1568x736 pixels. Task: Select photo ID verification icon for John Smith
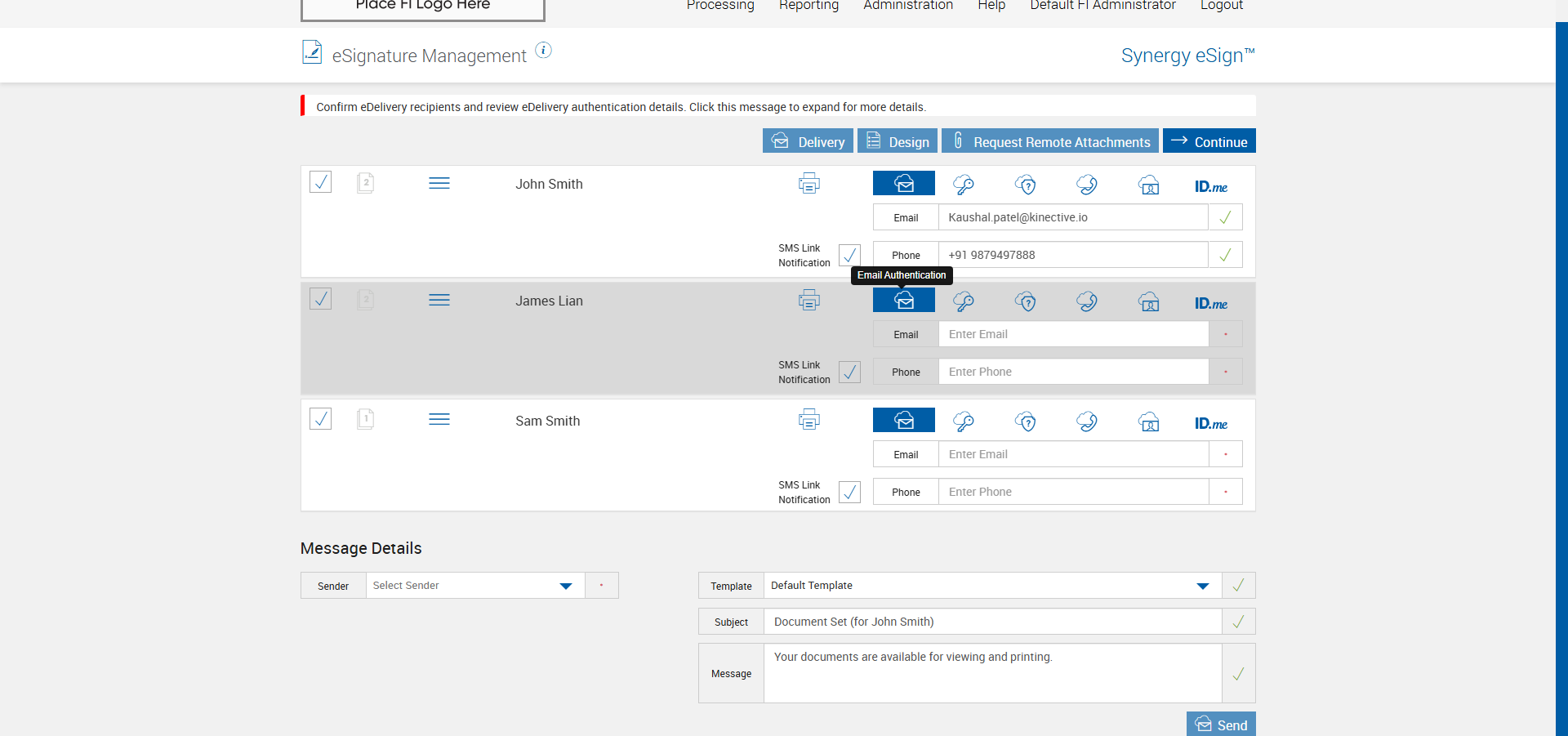[1149, 185]
